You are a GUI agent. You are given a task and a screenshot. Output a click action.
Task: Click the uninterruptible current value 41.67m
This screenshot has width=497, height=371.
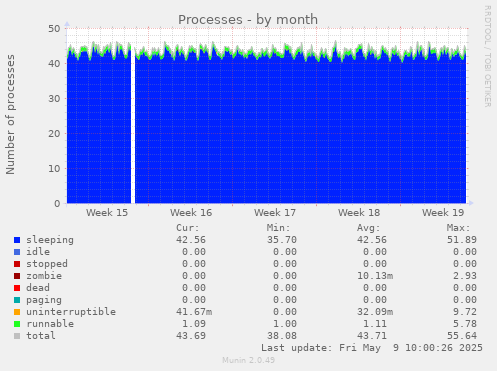194,312
